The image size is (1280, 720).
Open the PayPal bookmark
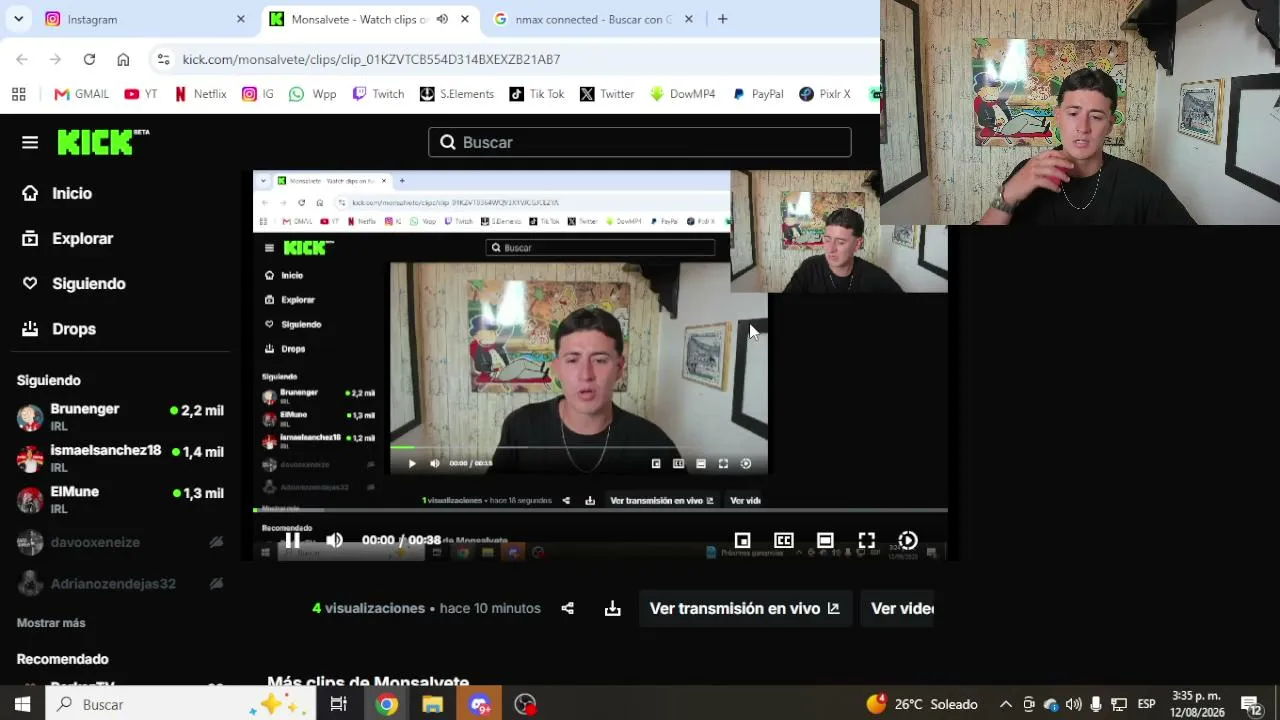[x=757, y=94]
